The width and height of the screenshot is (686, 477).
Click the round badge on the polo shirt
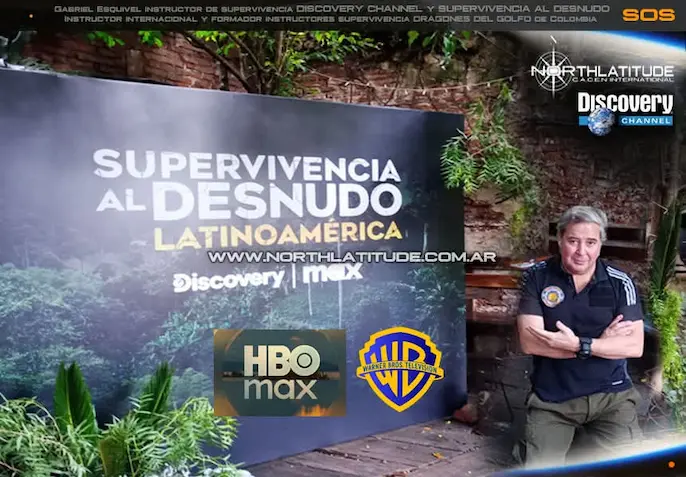(x=553, y=296)
